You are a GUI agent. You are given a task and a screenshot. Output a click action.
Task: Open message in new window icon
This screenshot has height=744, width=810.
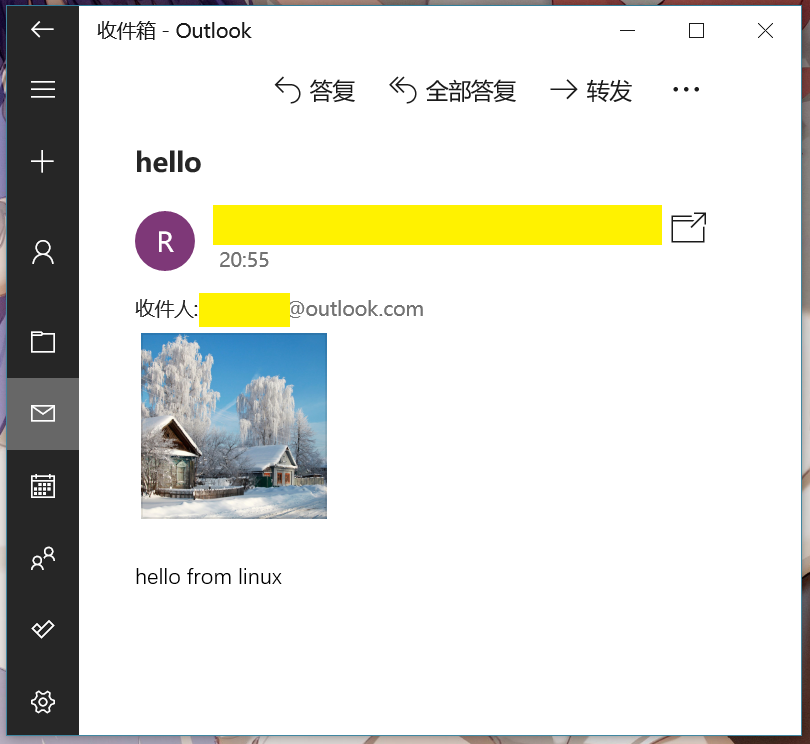click(687, 227)
